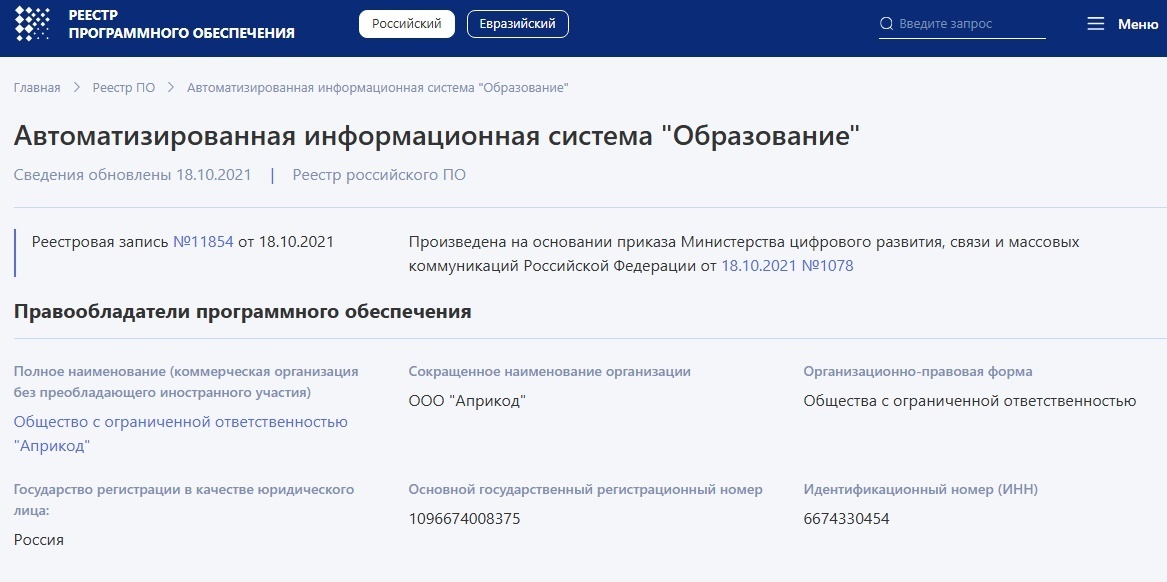
Task: Click the chevron after "Главная" breadcrumb
Action: (75, 87)
